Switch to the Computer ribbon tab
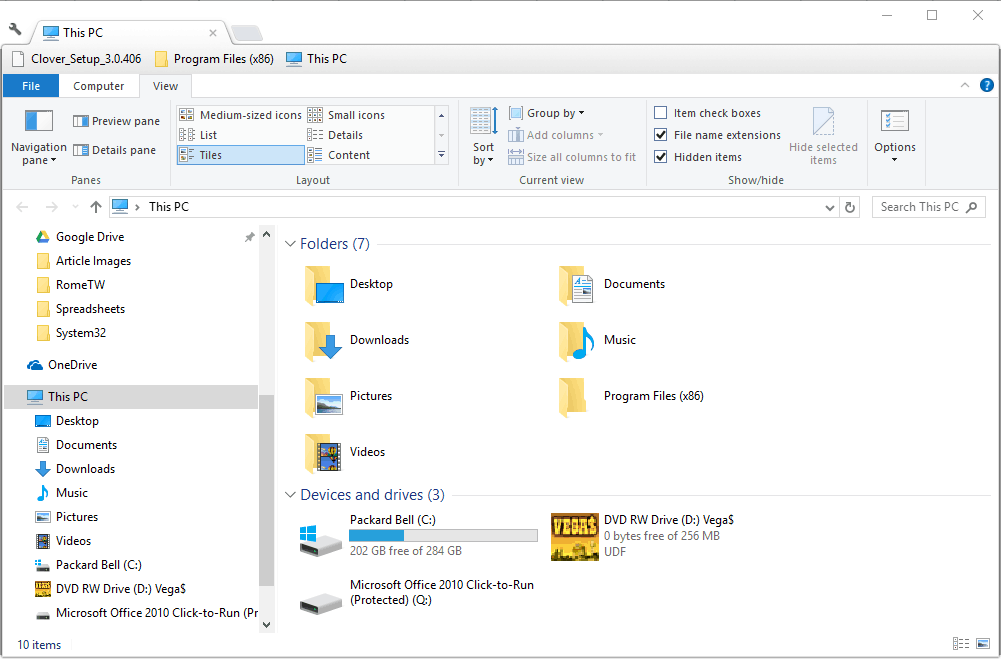 coord(99,86)
